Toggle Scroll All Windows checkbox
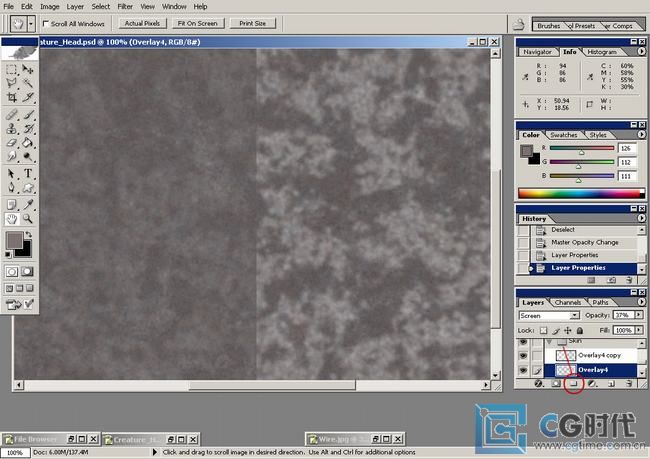This screenshot has height=459, width=650. (46, 24)
